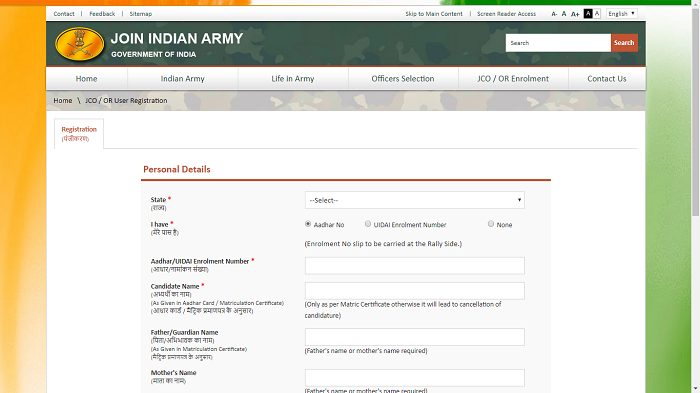Click the Personal Details heading

pyautogui.click(x=177, y=169)
